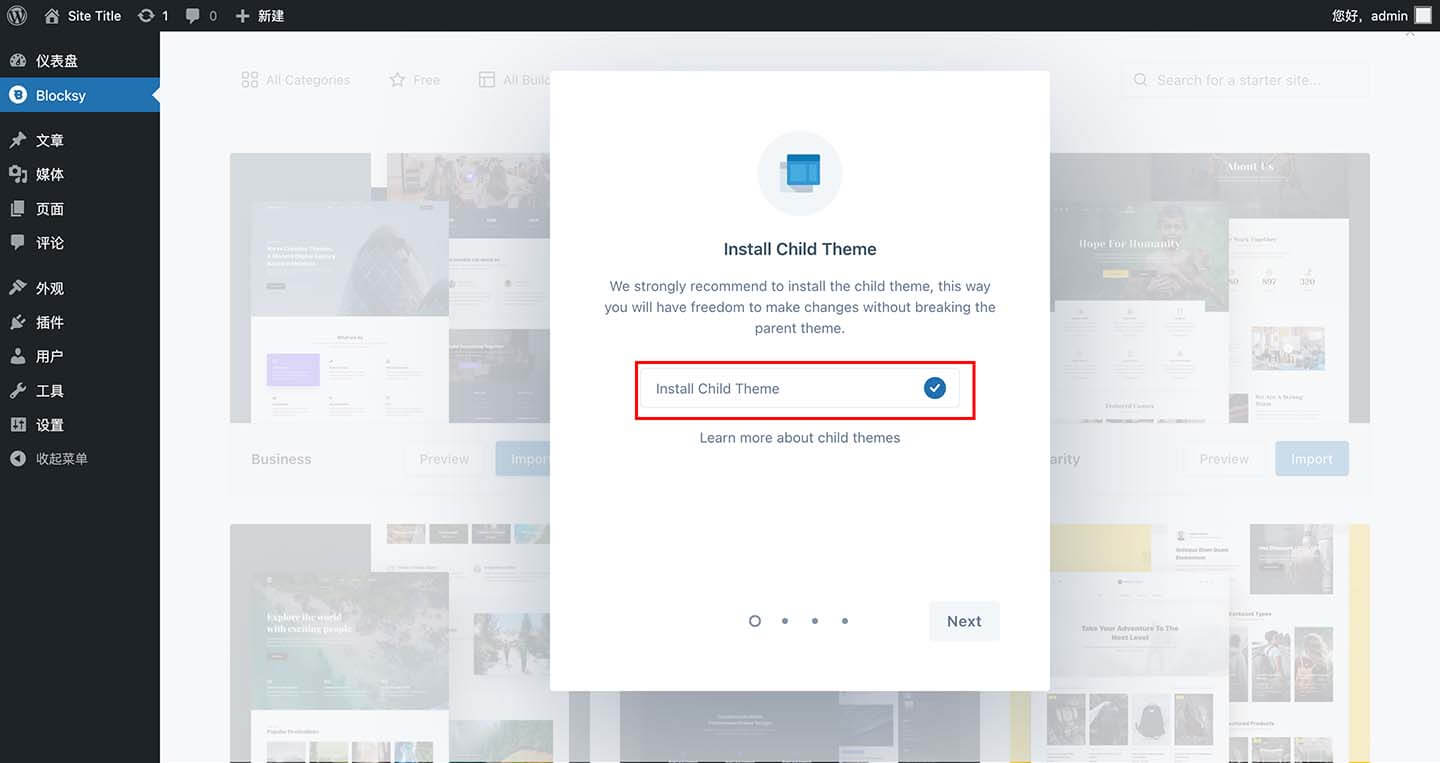The height and width of the screenshot is (763, 1440).
Task: Click the Next button
Action: click(x=964, y=621)
